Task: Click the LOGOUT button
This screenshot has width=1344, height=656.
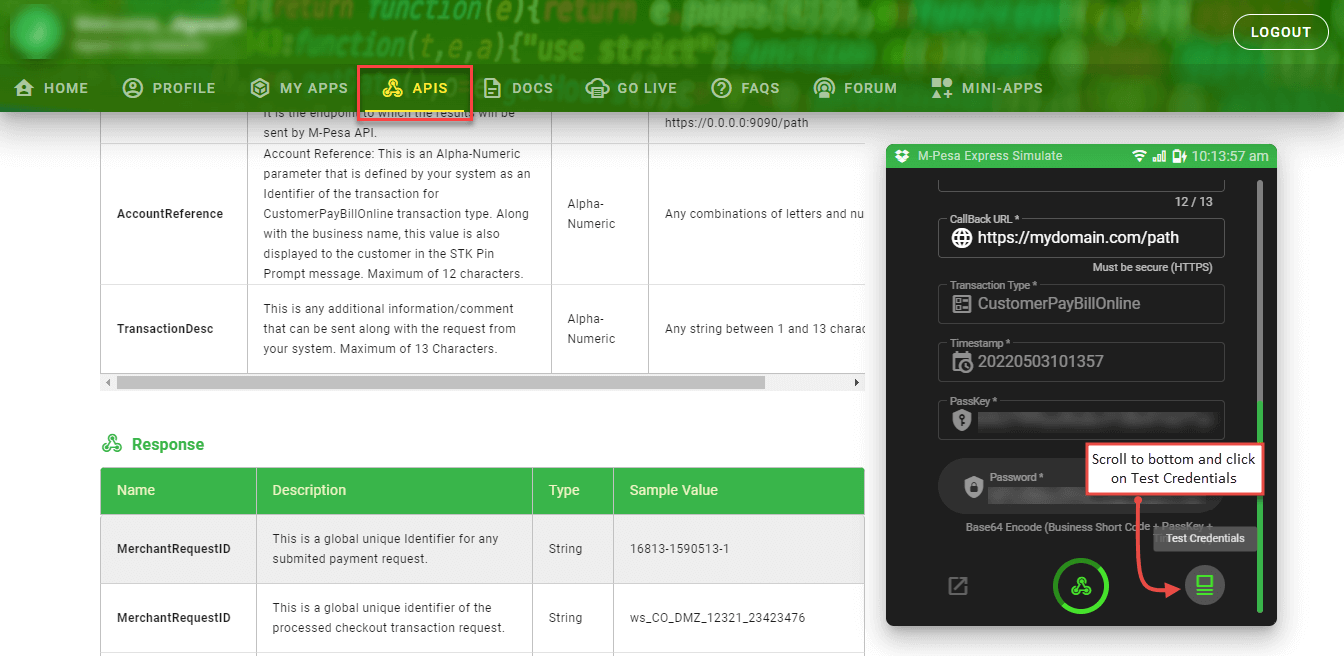Action: [1280, 32]
